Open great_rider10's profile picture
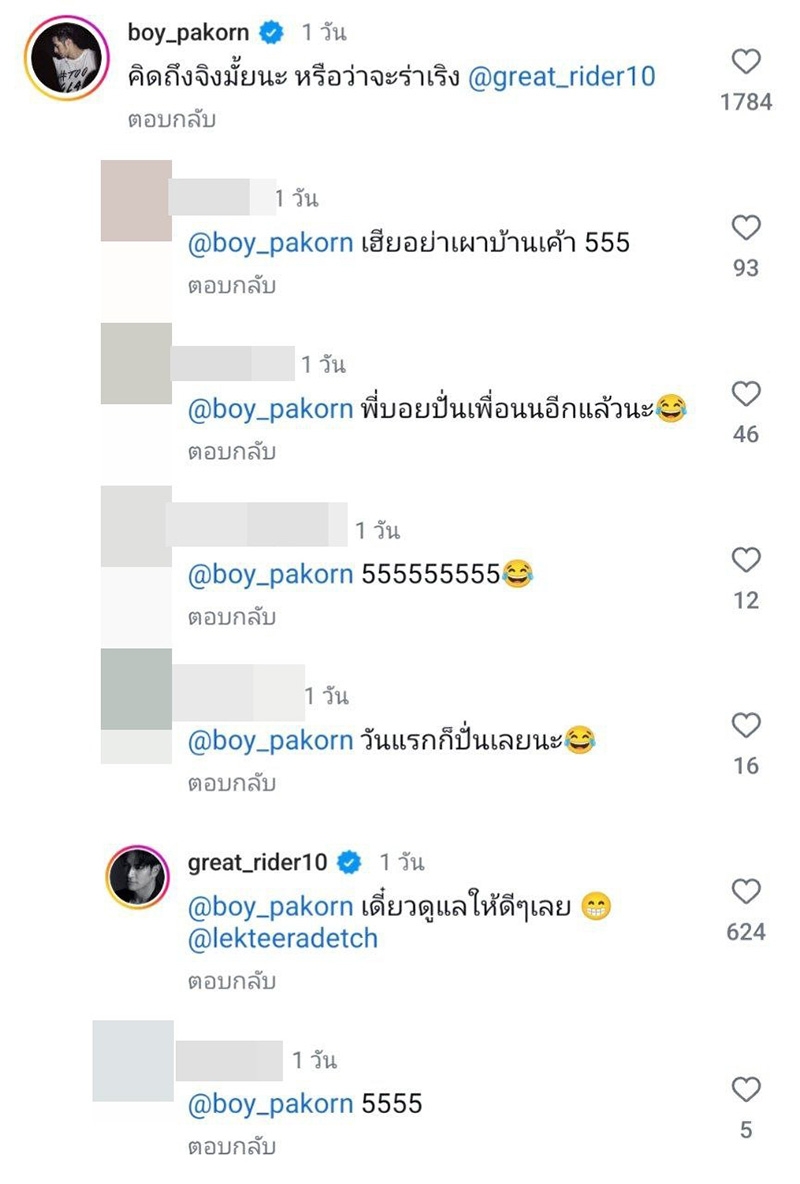Image resolution: width=800 pixels, height=1184 pixels. click(x=137, y=877)
